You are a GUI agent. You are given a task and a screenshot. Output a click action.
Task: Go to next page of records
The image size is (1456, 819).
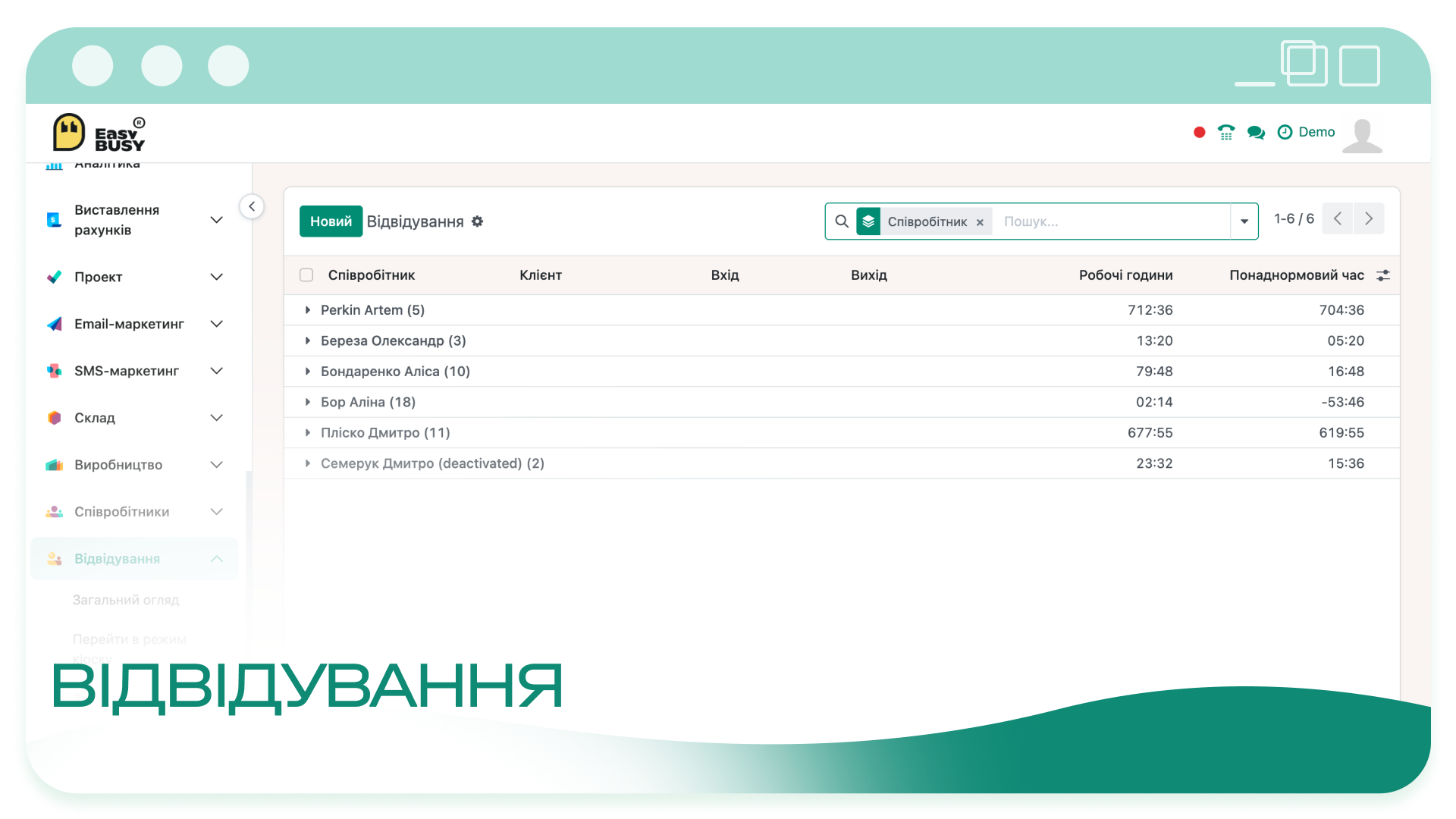1369,219
